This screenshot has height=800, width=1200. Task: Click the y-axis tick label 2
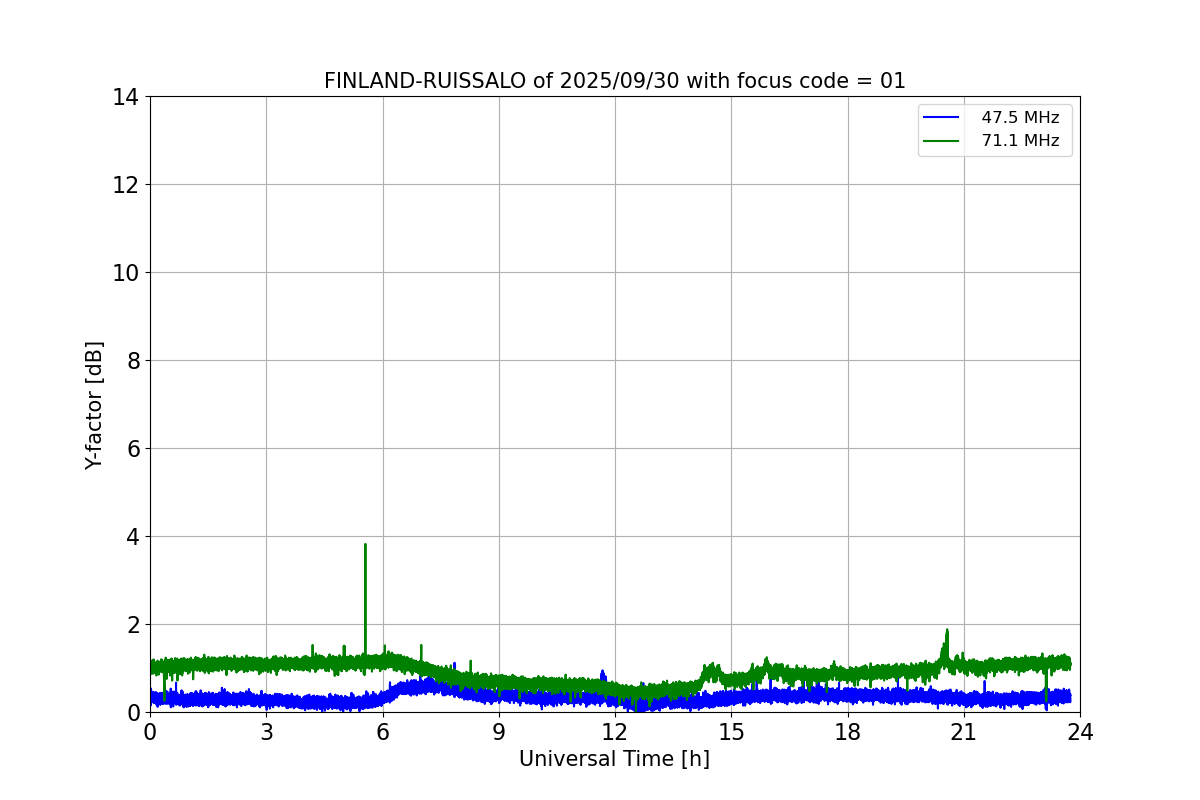pyautogui.click(x=133, y=625)
